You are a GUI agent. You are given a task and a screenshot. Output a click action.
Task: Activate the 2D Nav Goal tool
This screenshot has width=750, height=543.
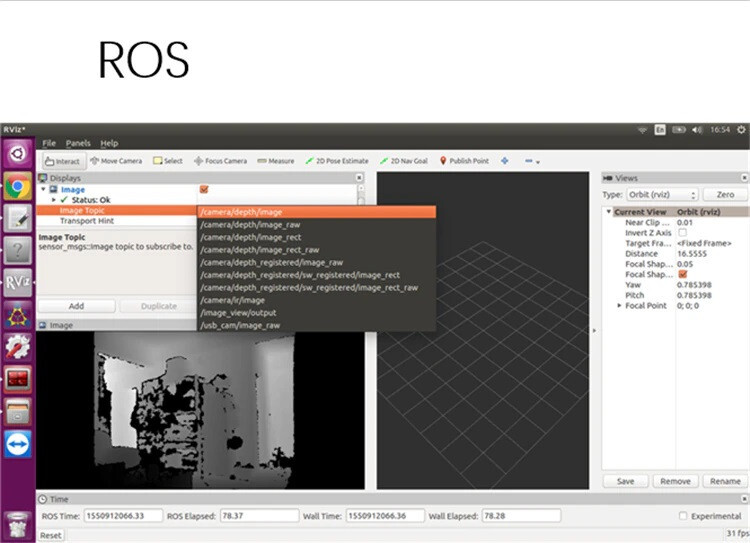tap(404, 161)
